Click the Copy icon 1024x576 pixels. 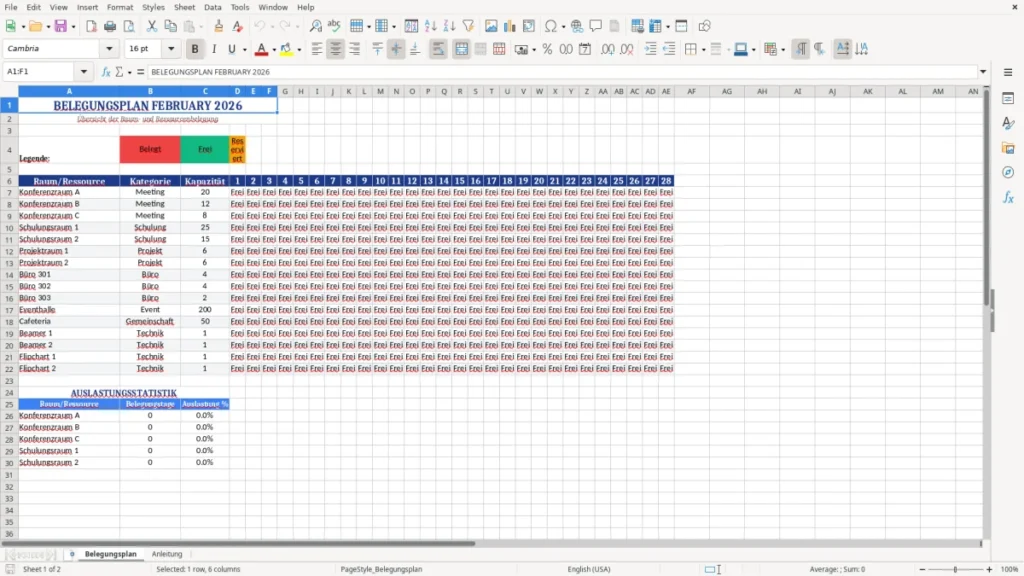(170, 26)
